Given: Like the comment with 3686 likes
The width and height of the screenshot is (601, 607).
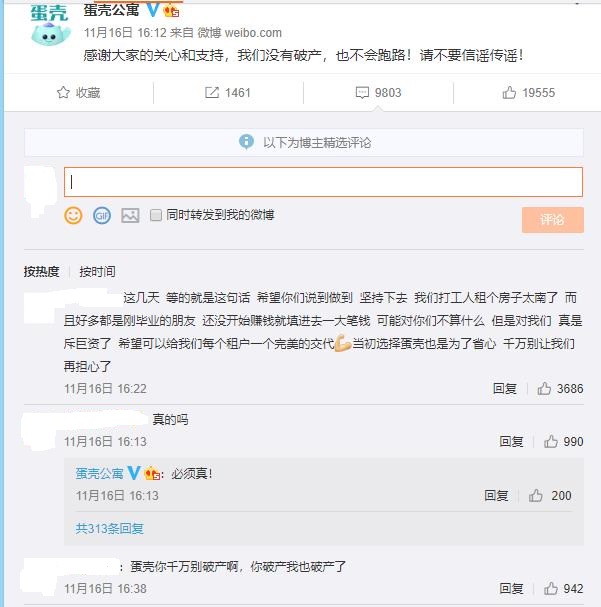Looking at the screenshot, I should 544,388.
